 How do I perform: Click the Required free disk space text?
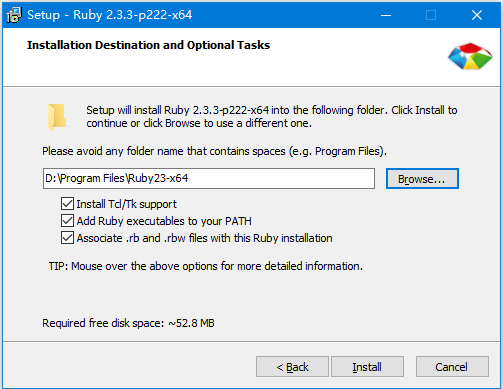click(x=128, y=323)
